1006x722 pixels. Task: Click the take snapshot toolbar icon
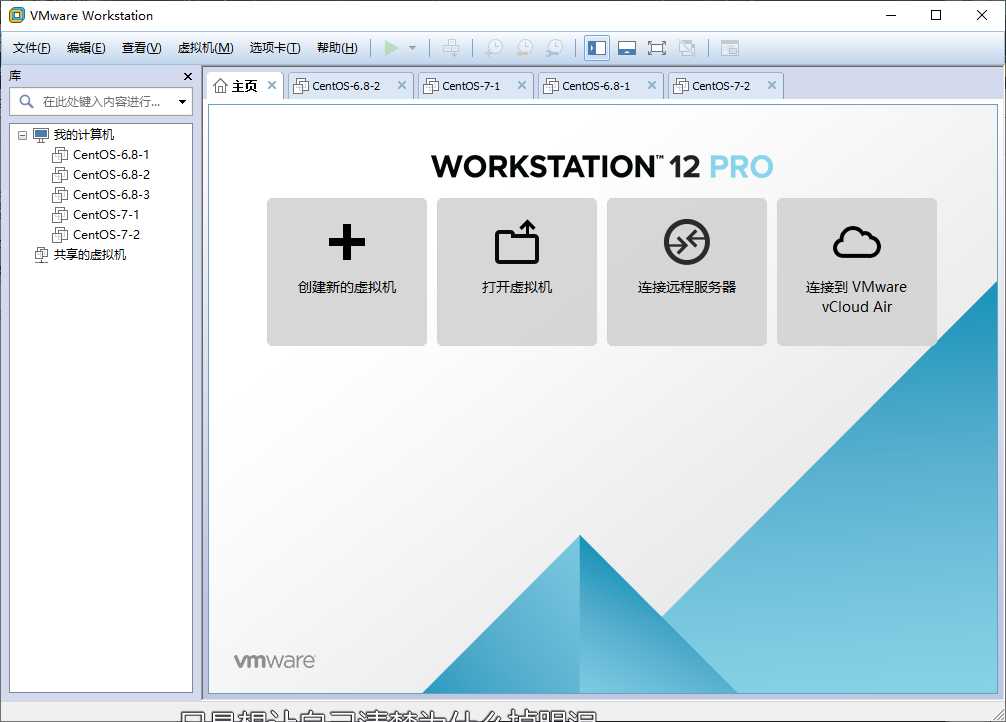tap(494, 48)
